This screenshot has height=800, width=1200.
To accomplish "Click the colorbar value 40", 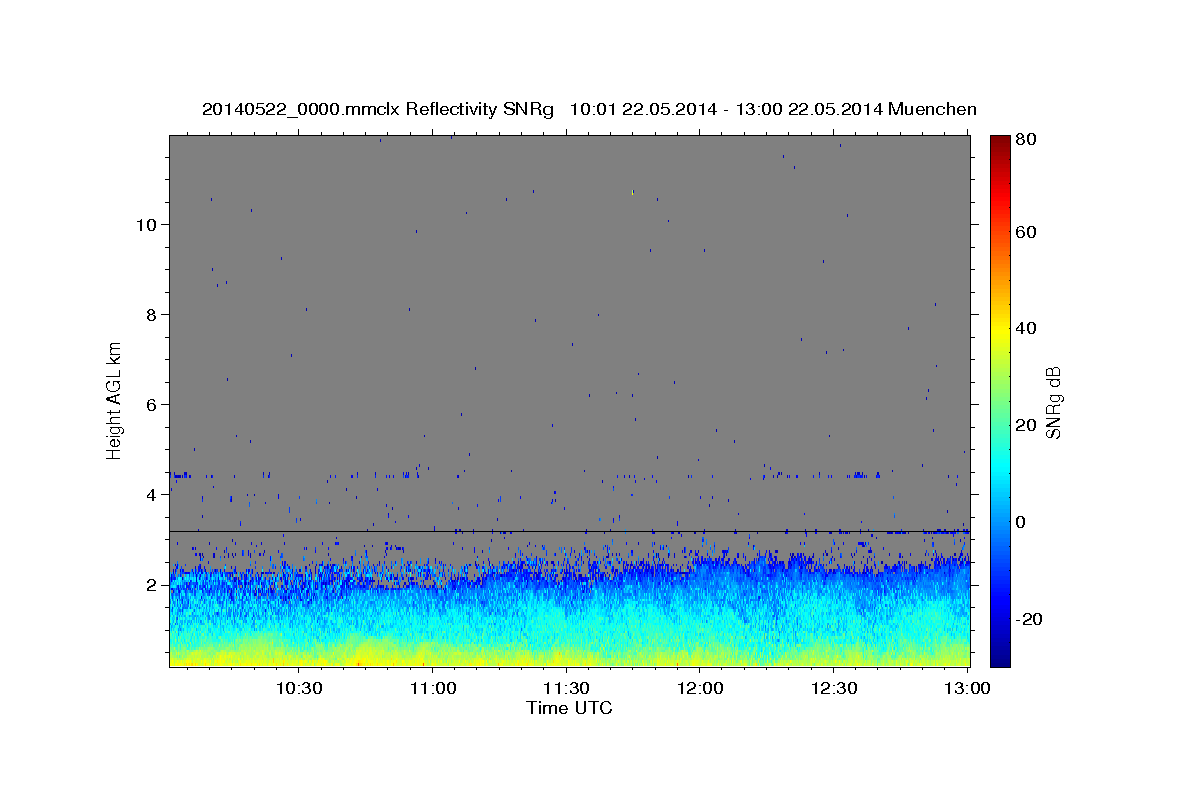I will coord(1028,328).
